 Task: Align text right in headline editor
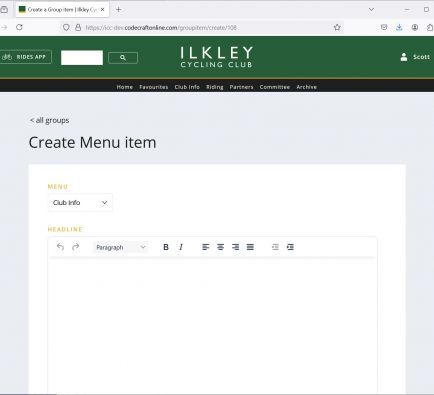click(235, 247)
